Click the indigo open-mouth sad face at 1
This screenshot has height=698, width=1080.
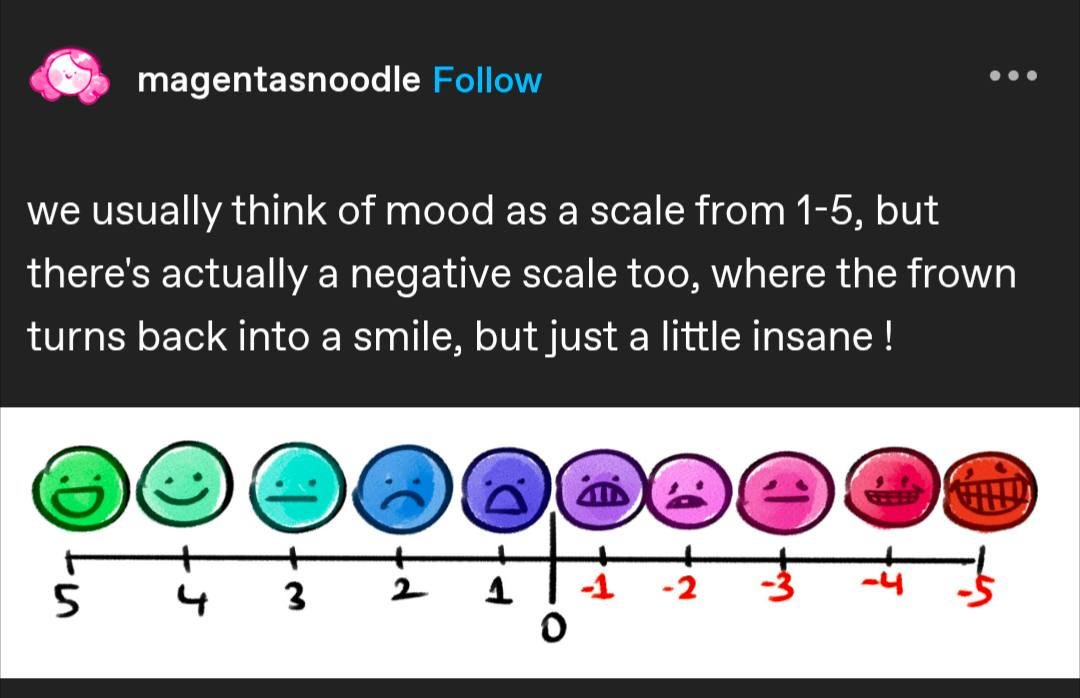point(507,489)
